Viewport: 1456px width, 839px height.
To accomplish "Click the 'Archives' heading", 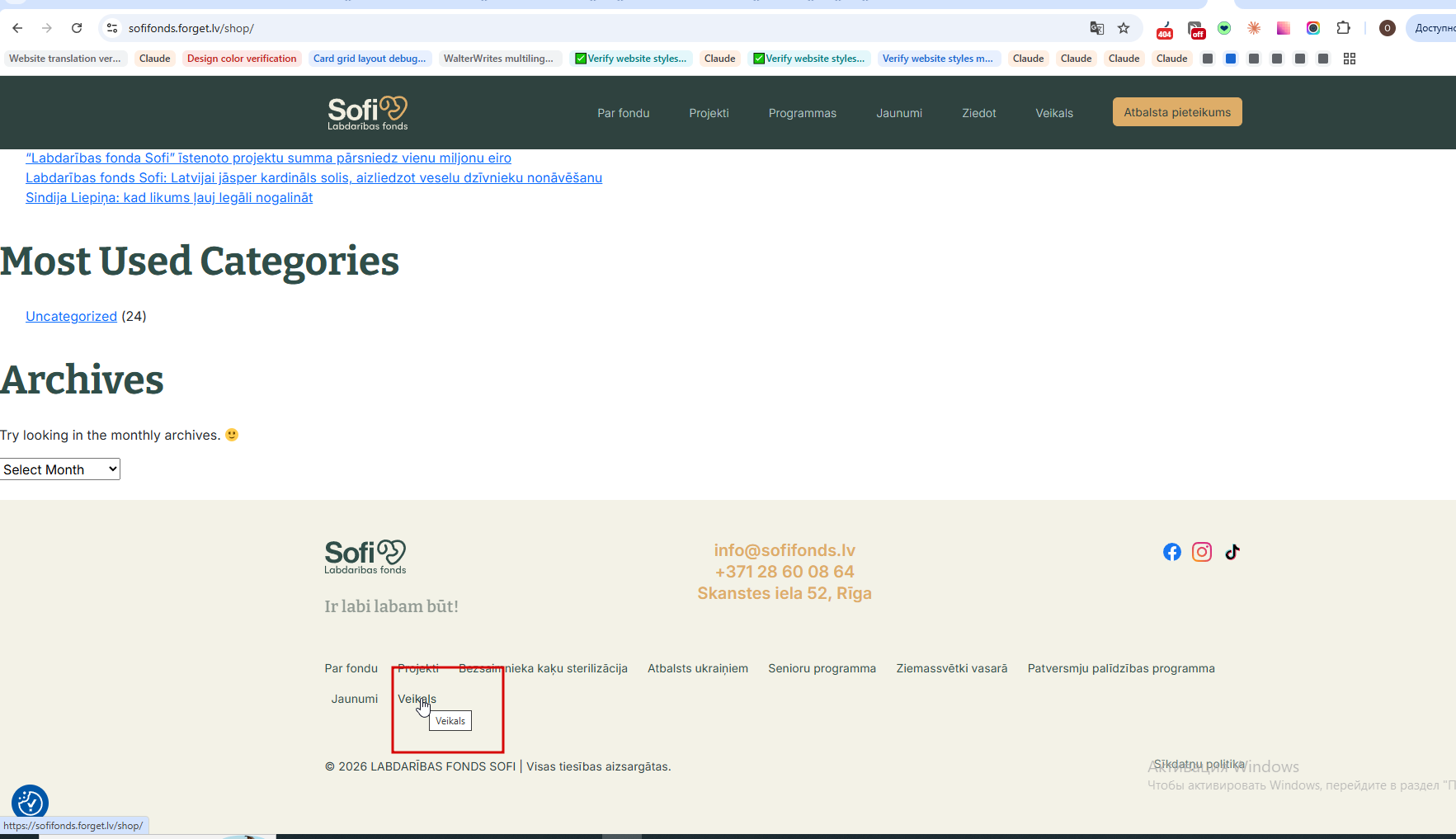I will (82, 380).
